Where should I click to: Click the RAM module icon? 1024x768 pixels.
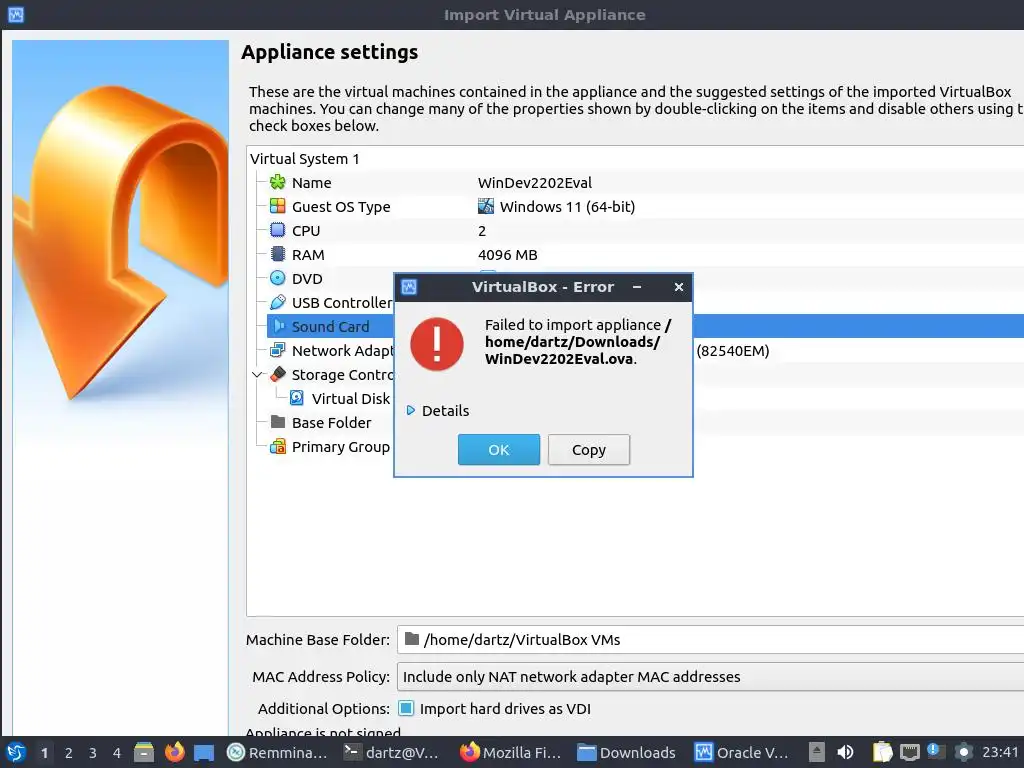point(278,254)
